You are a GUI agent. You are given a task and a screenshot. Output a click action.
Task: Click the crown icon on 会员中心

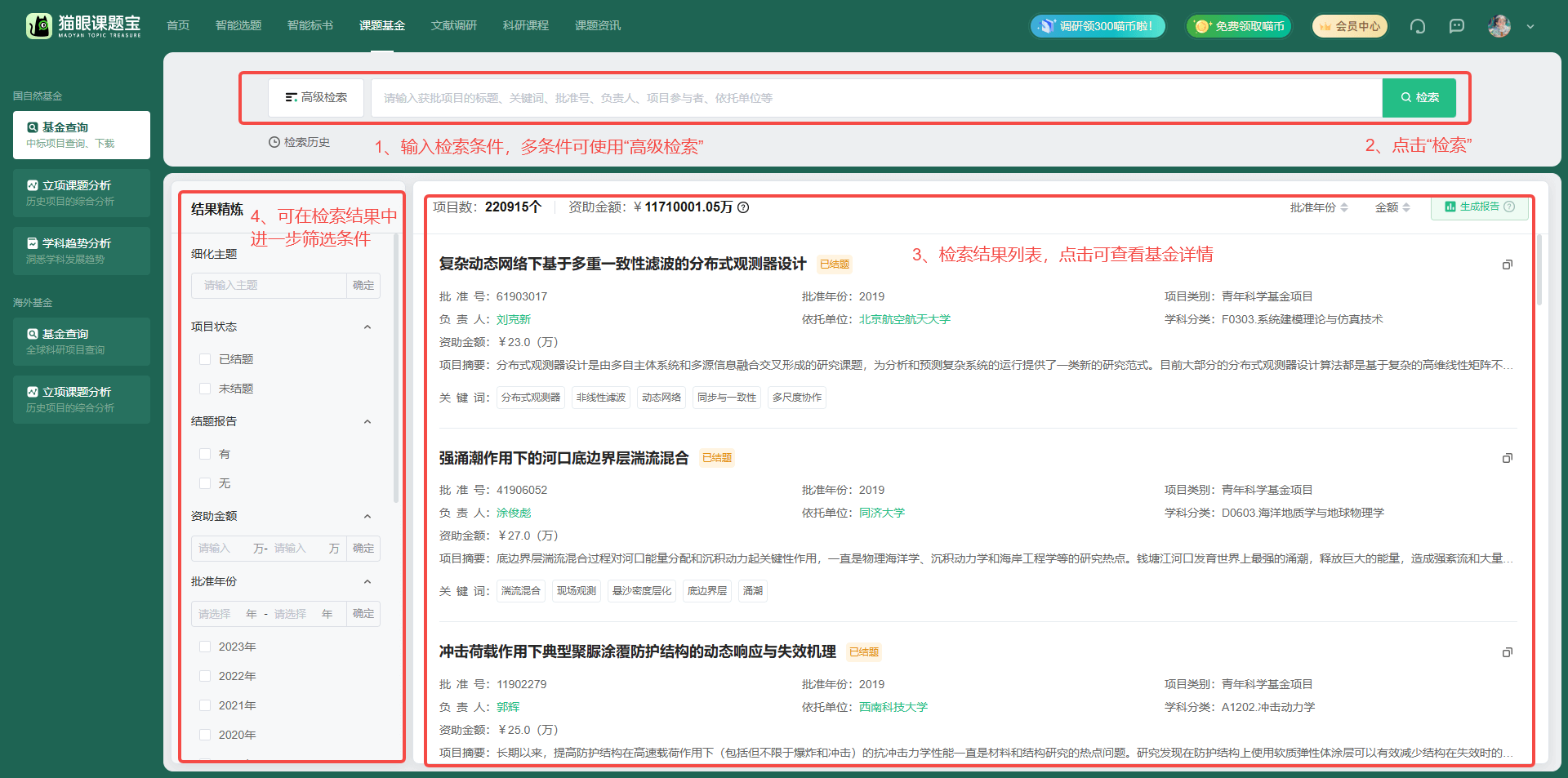point(1325,27)
